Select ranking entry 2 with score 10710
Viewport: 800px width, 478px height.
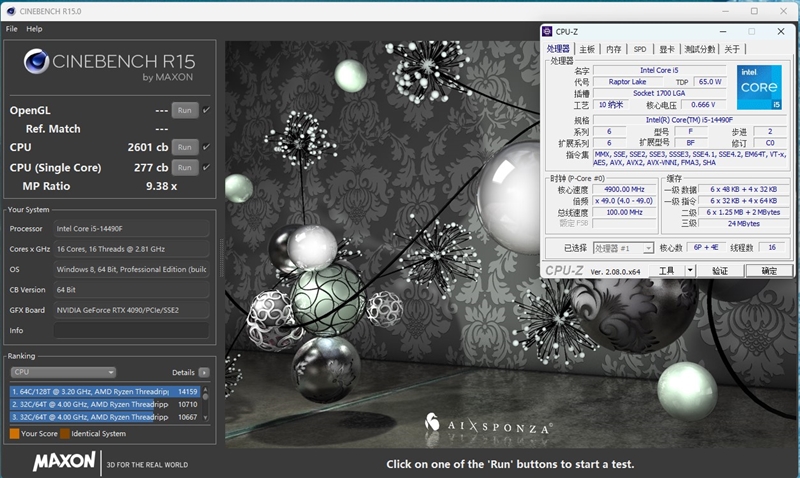(x=105, y=404)
